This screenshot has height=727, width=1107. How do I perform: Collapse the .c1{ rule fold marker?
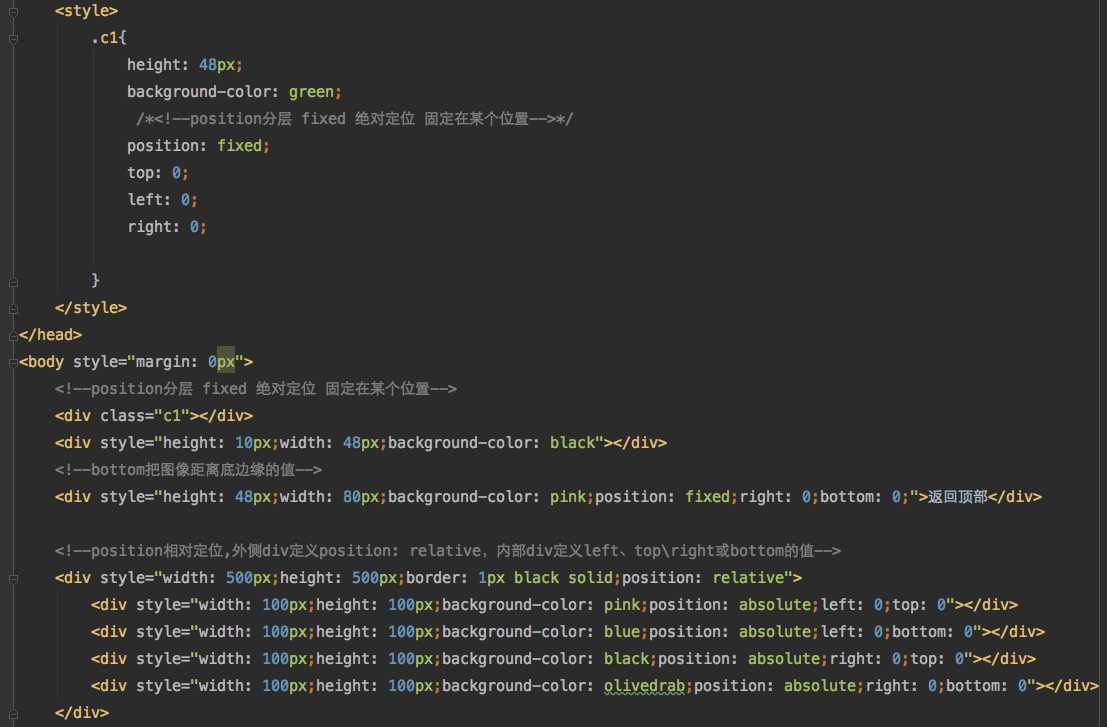point(13,39)
